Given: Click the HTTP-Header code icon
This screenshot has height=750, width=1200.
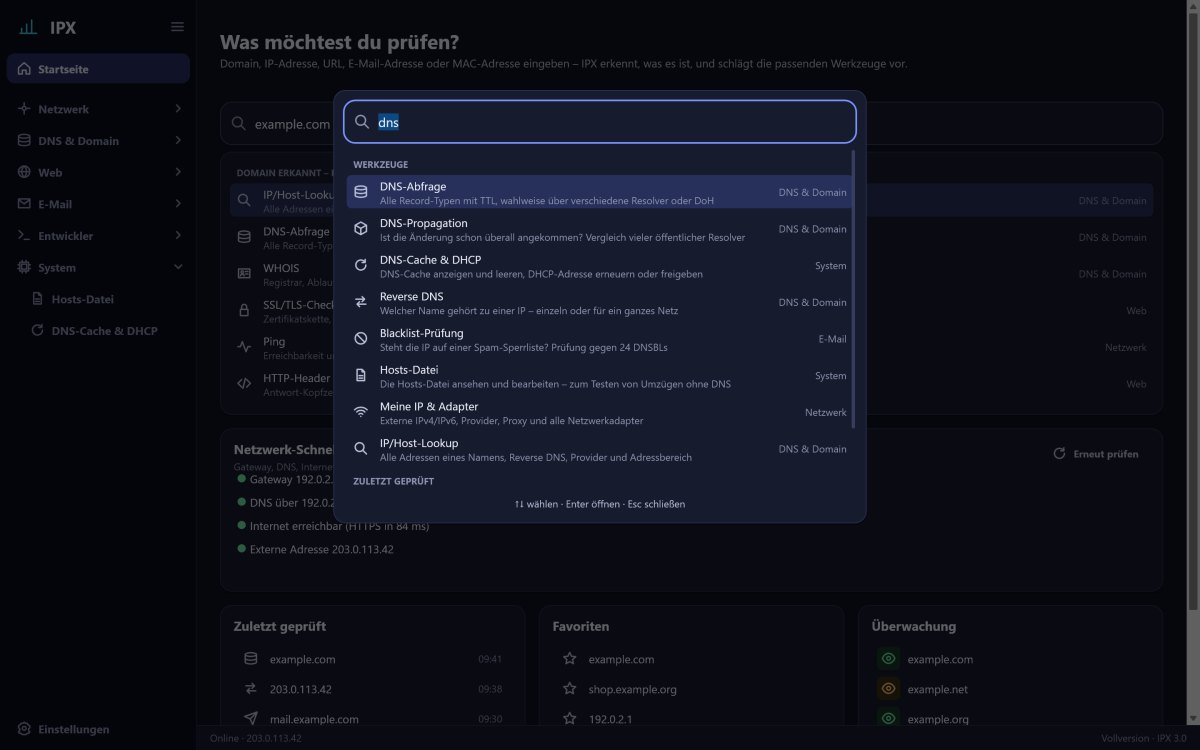Looking at the screenshot, I should (x=244, y=383).
